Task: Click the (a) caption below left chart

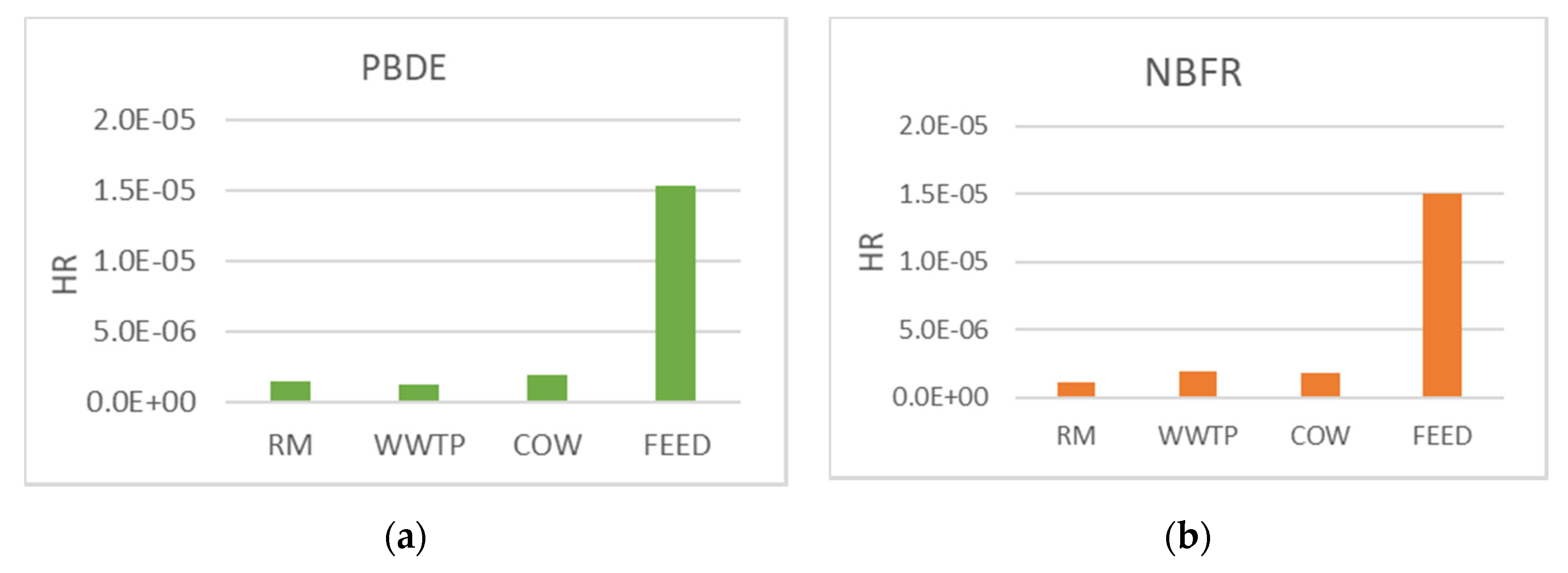Action: [405, 537]
